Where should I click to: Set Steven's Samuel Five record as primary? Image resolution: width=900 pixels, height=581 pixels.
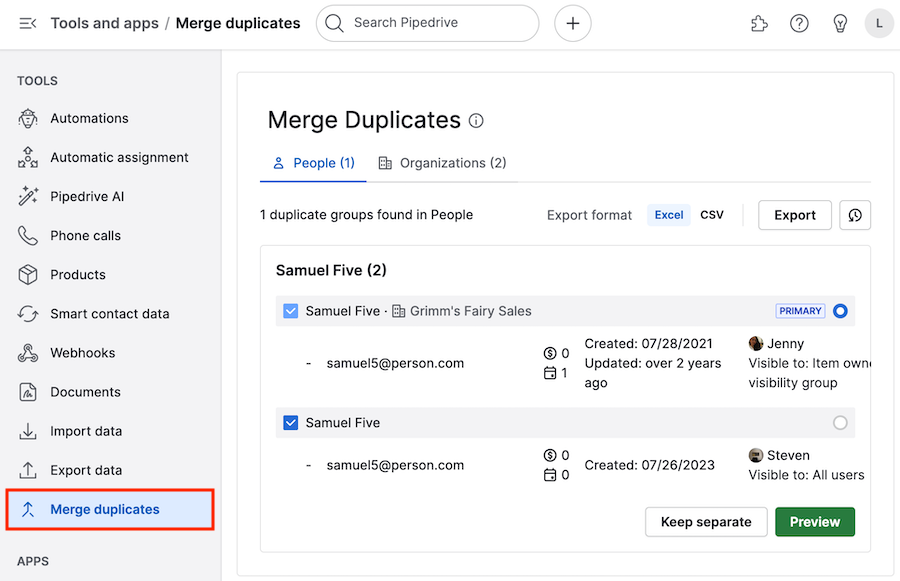(840, 423)
